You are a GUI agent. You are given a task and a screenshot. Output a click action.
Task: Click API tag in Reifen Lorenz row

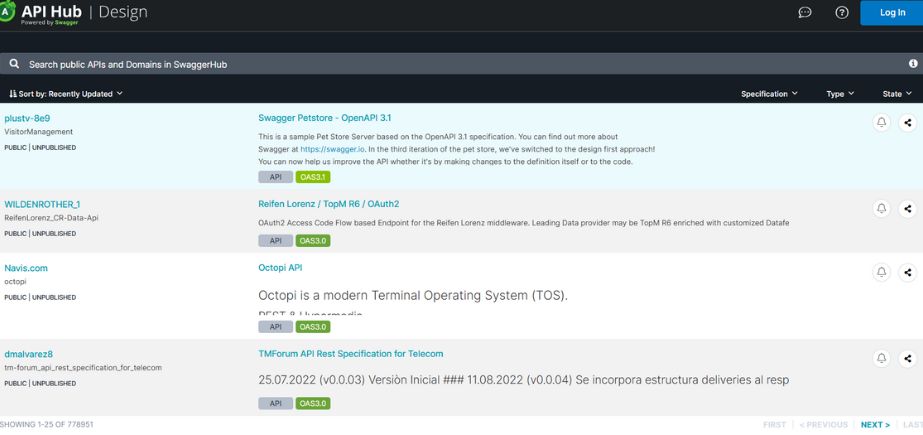[275, 240]
